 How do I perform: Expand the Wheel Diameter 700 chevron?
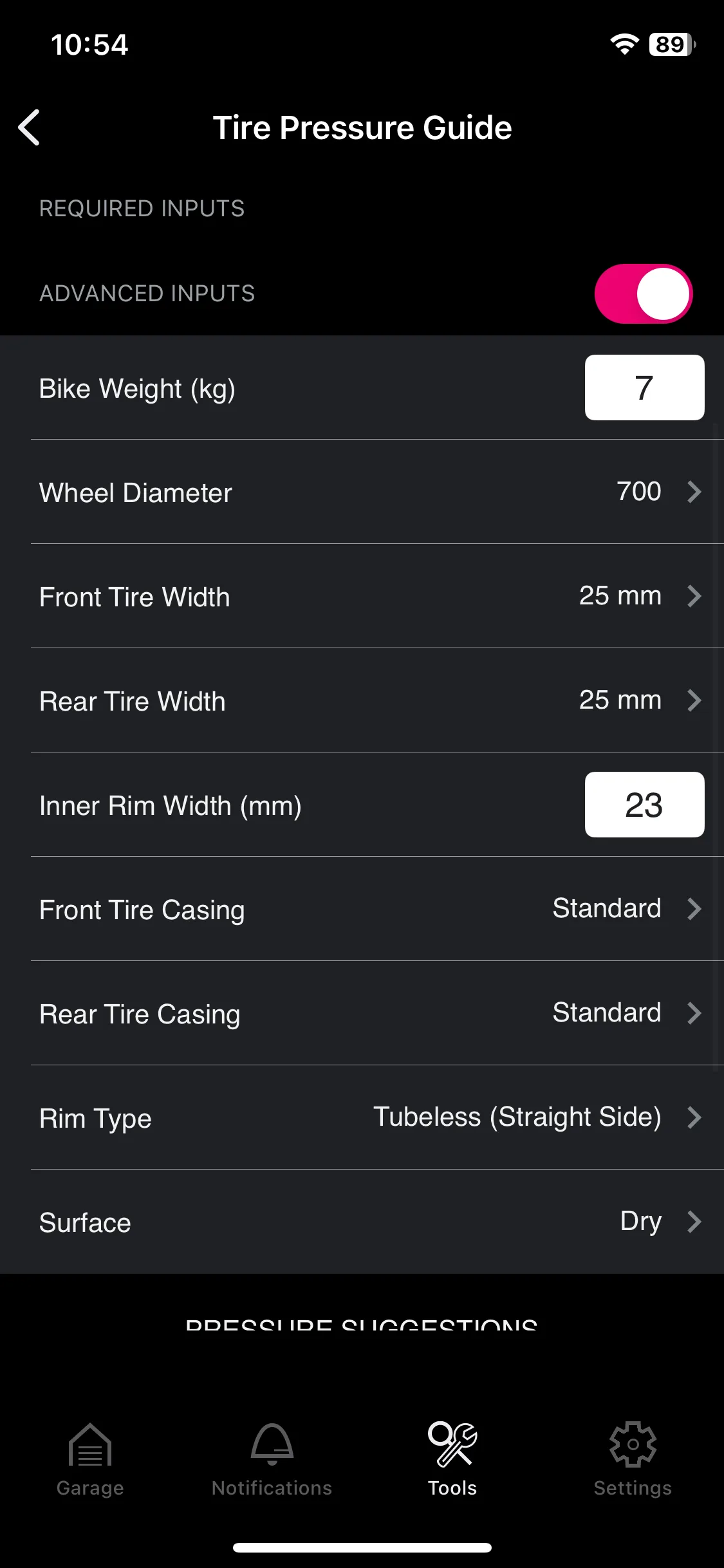pyautogui.click(x=694, y=492)
